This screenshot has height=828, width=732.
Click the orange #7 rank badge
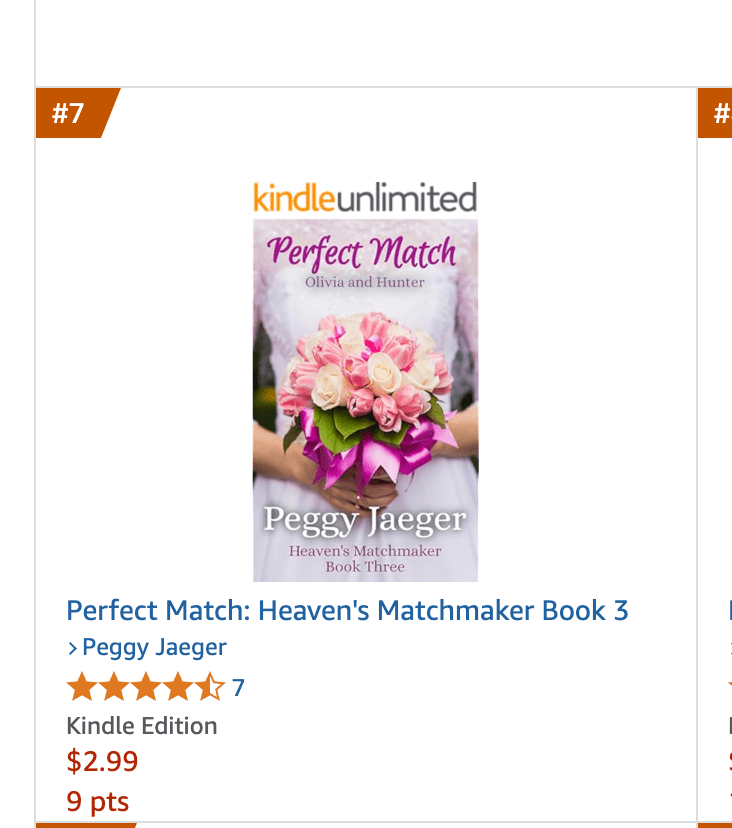point(72,113)
